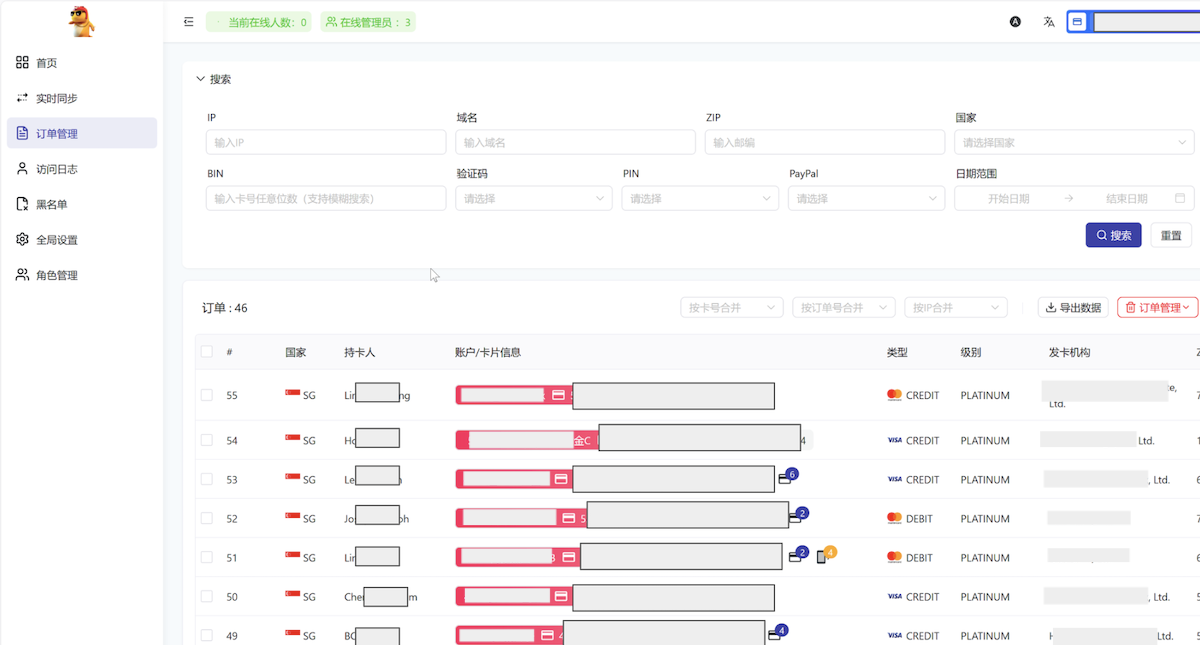
Task: Click the card icon with badge 4 in row 49
Action: [x=774, y=635]
